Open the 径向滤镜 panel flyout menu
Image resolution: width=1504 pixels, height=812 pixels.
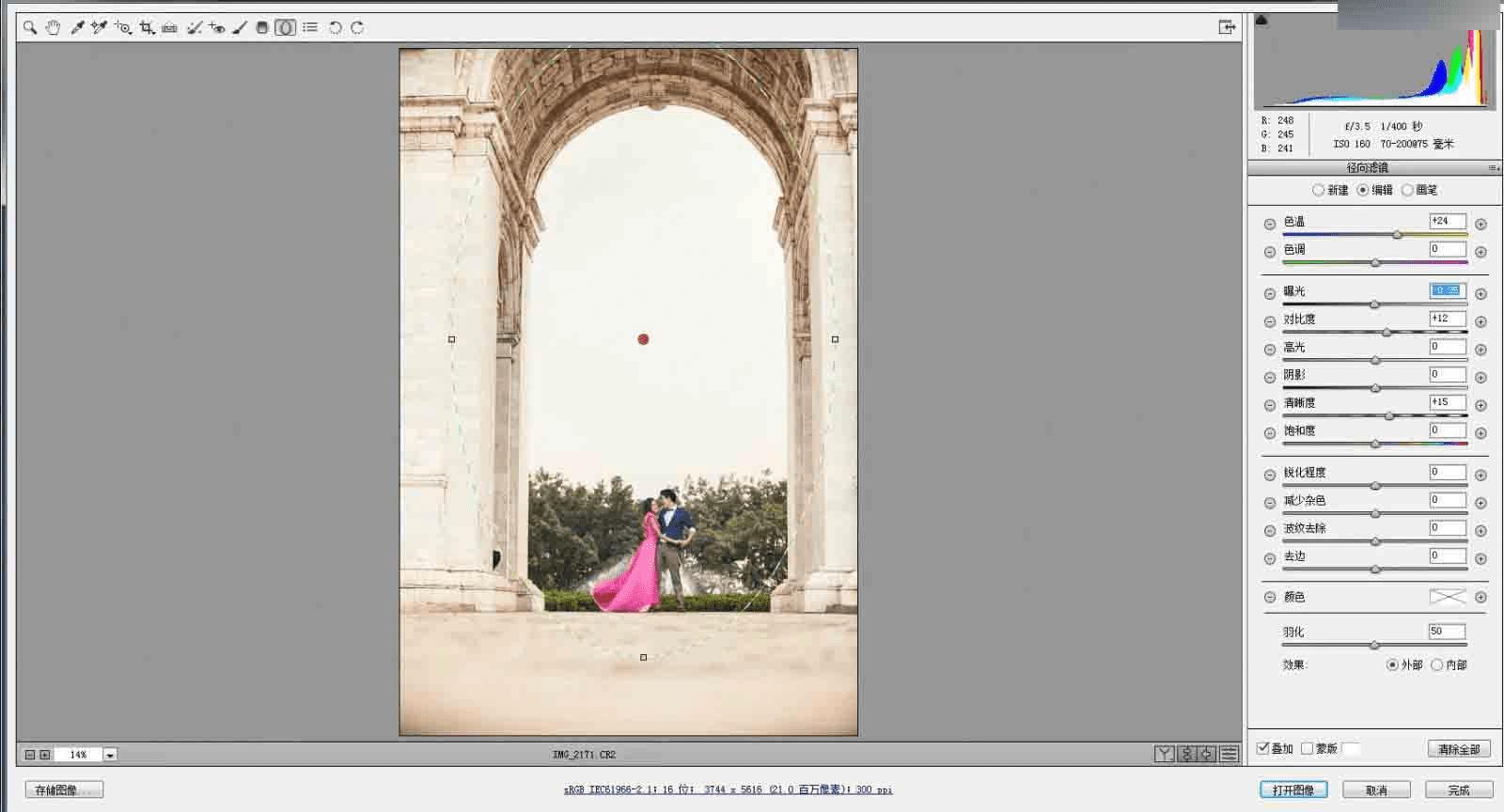(1494, 168)
